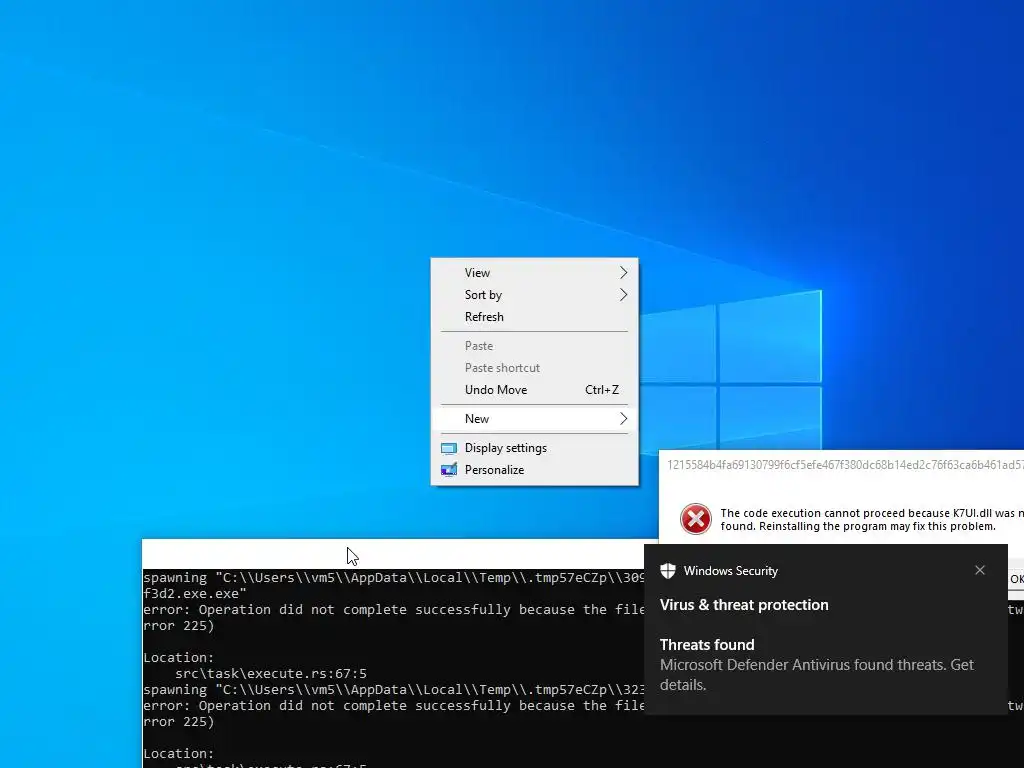Click the Virus & threat protection heading
1024x768 pixels.
(744, 605)
